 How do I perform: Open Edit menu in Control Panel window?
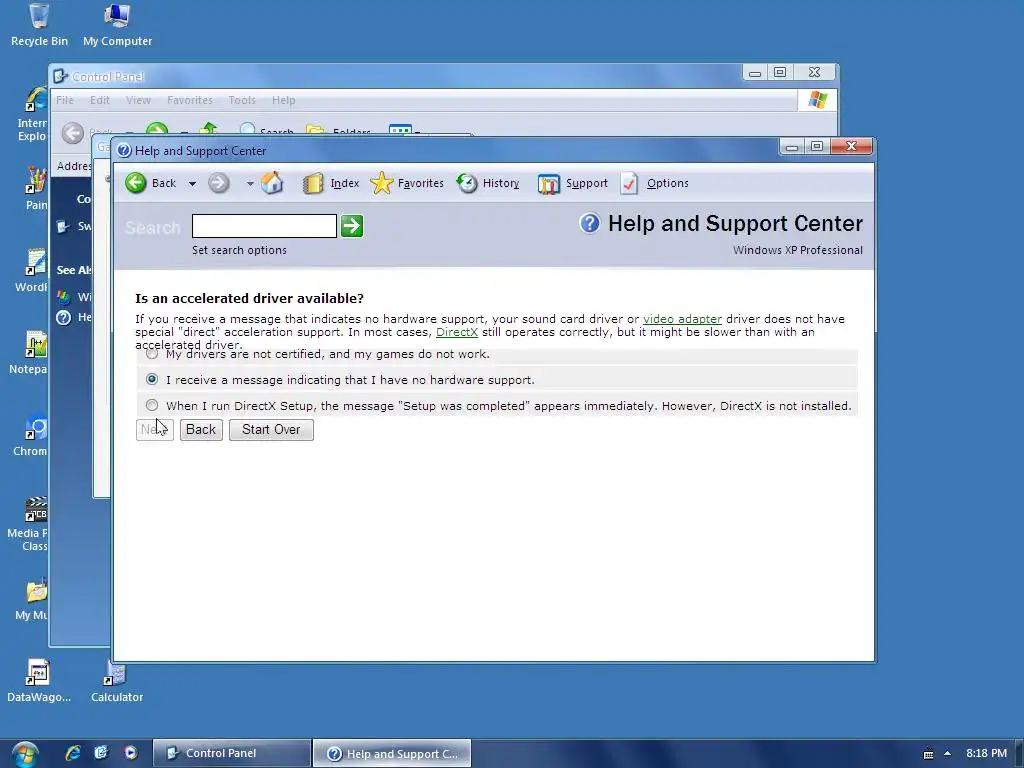coord(100,100)
